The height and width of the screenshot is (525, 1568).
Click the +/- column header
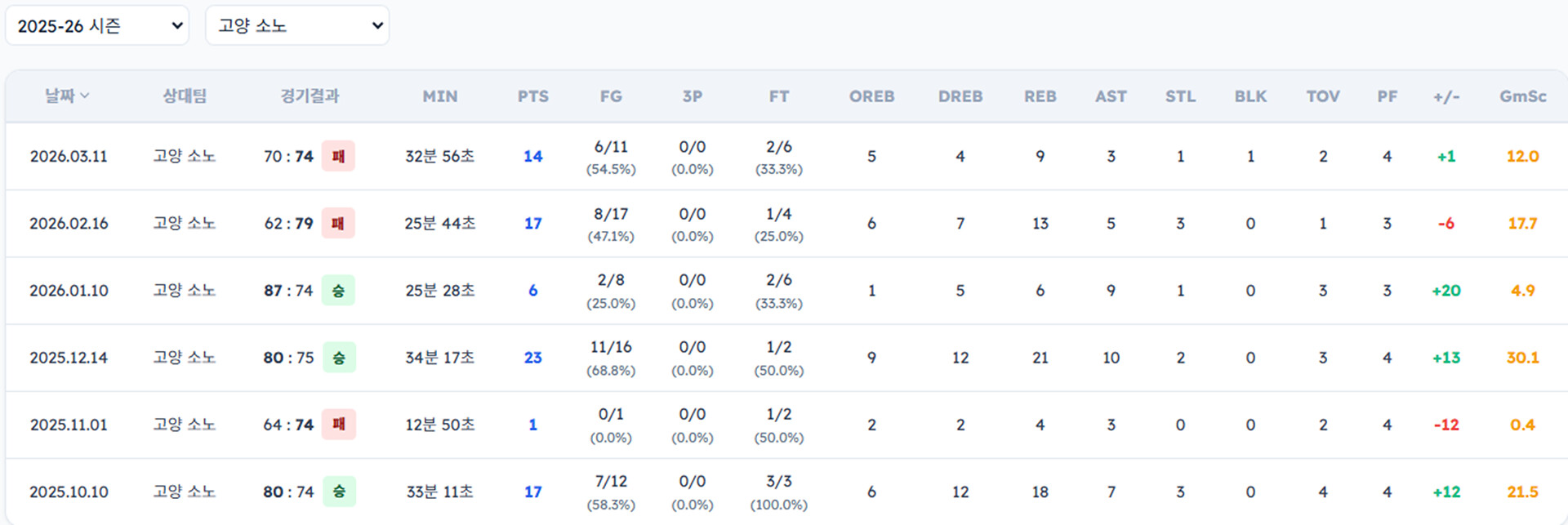click(x=1445, y=96)
